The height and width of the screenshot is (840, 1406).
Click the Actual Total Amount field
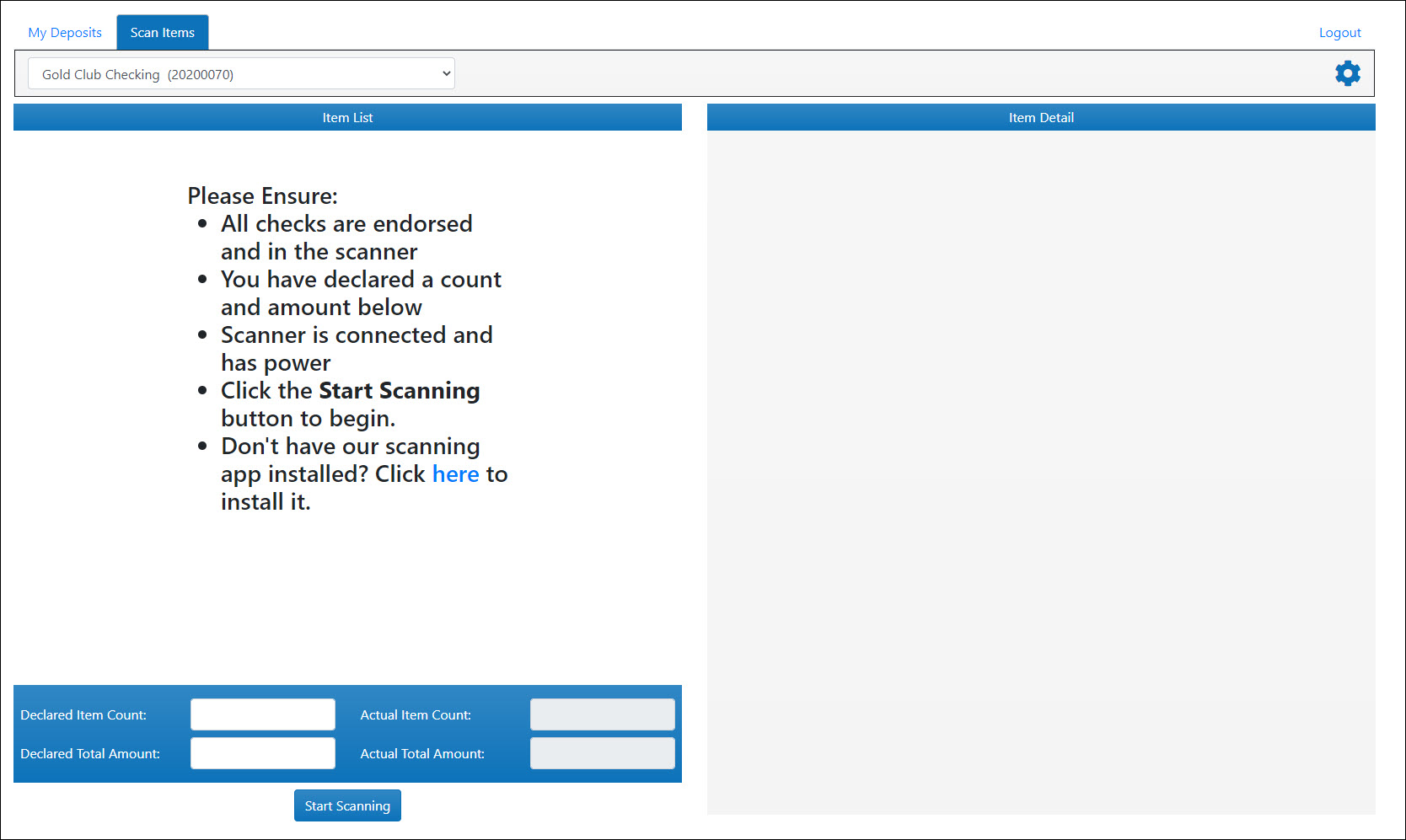pos(602,753)
